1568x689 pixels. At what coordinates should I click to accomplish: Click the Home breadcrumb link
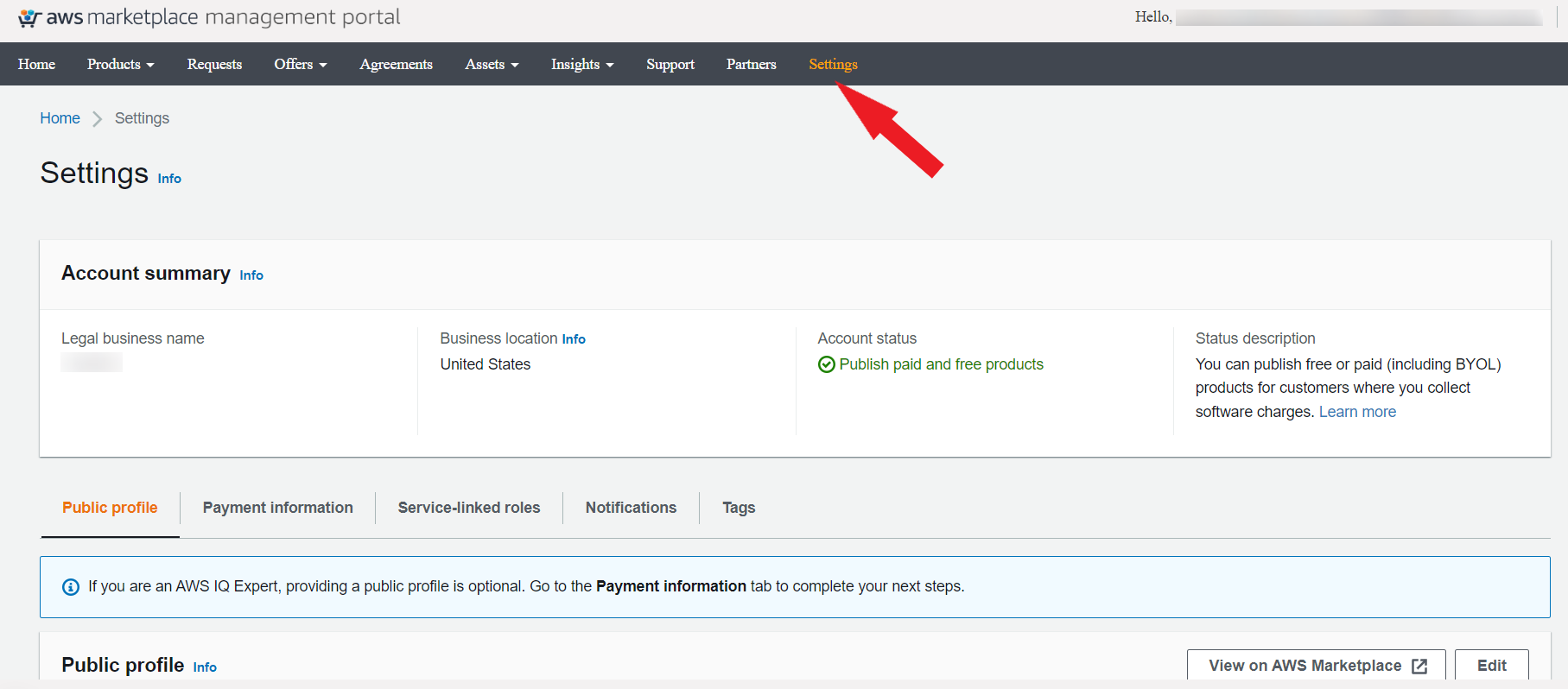click(60, 118)
